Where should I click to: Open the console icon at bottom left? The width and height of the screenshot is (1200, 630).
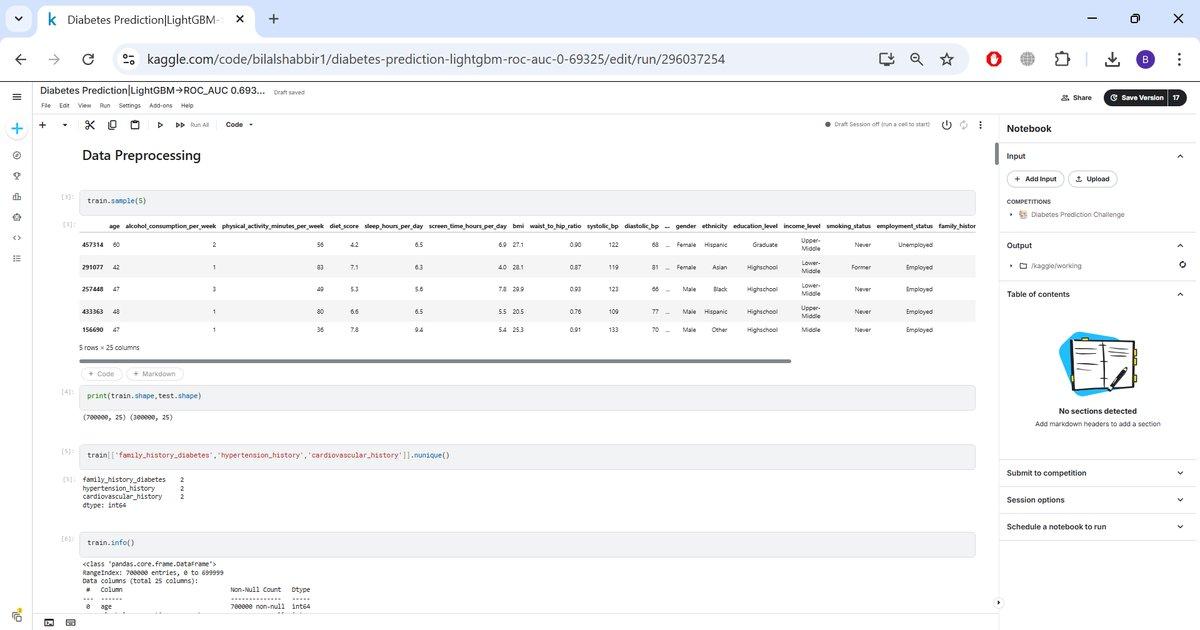[49, 621]
